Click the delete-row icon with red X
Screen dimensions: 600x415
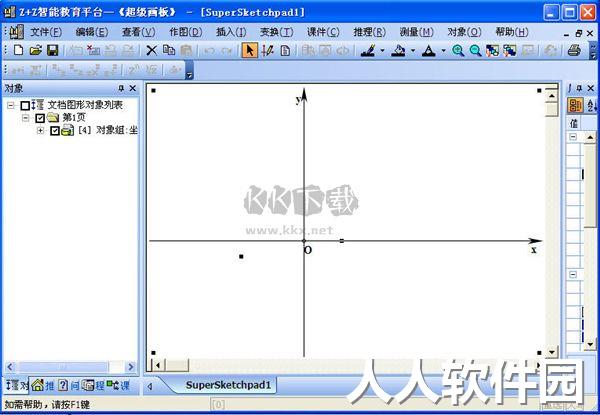click(x=93, y=50)
